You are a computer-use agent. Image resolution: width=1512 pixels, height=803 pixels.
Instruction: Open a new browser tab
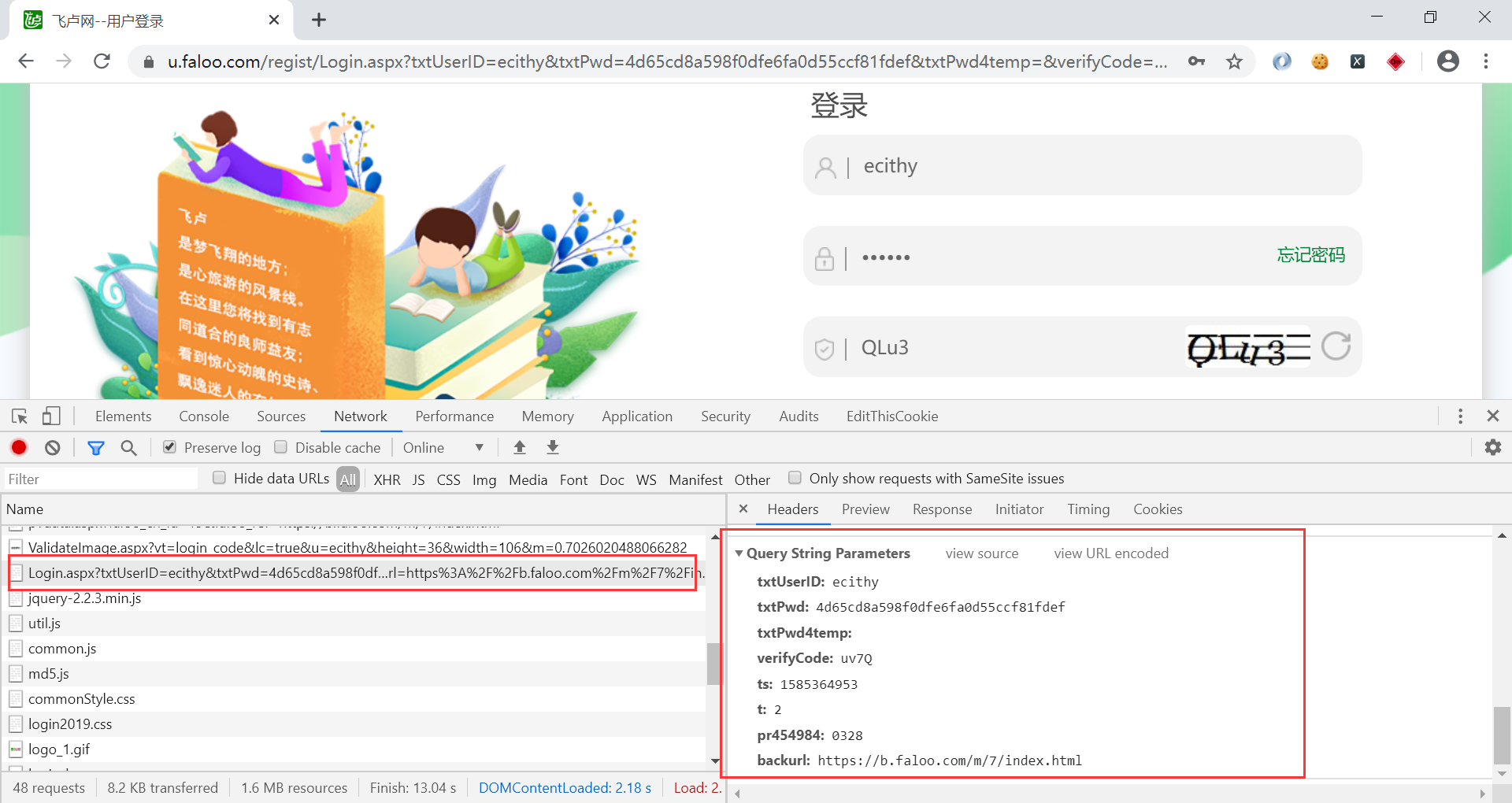(319, 20)
